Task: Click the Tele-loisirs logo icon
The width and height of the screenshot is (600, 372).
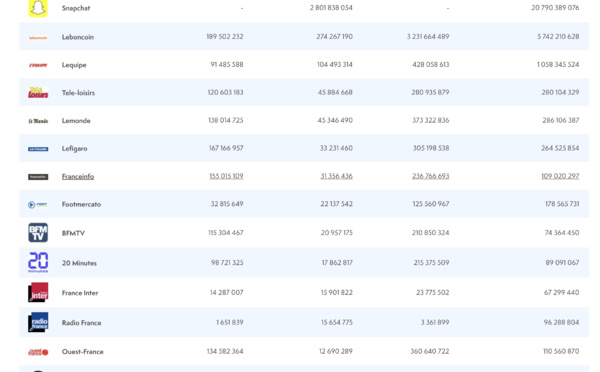Action: tap(38, 93)
